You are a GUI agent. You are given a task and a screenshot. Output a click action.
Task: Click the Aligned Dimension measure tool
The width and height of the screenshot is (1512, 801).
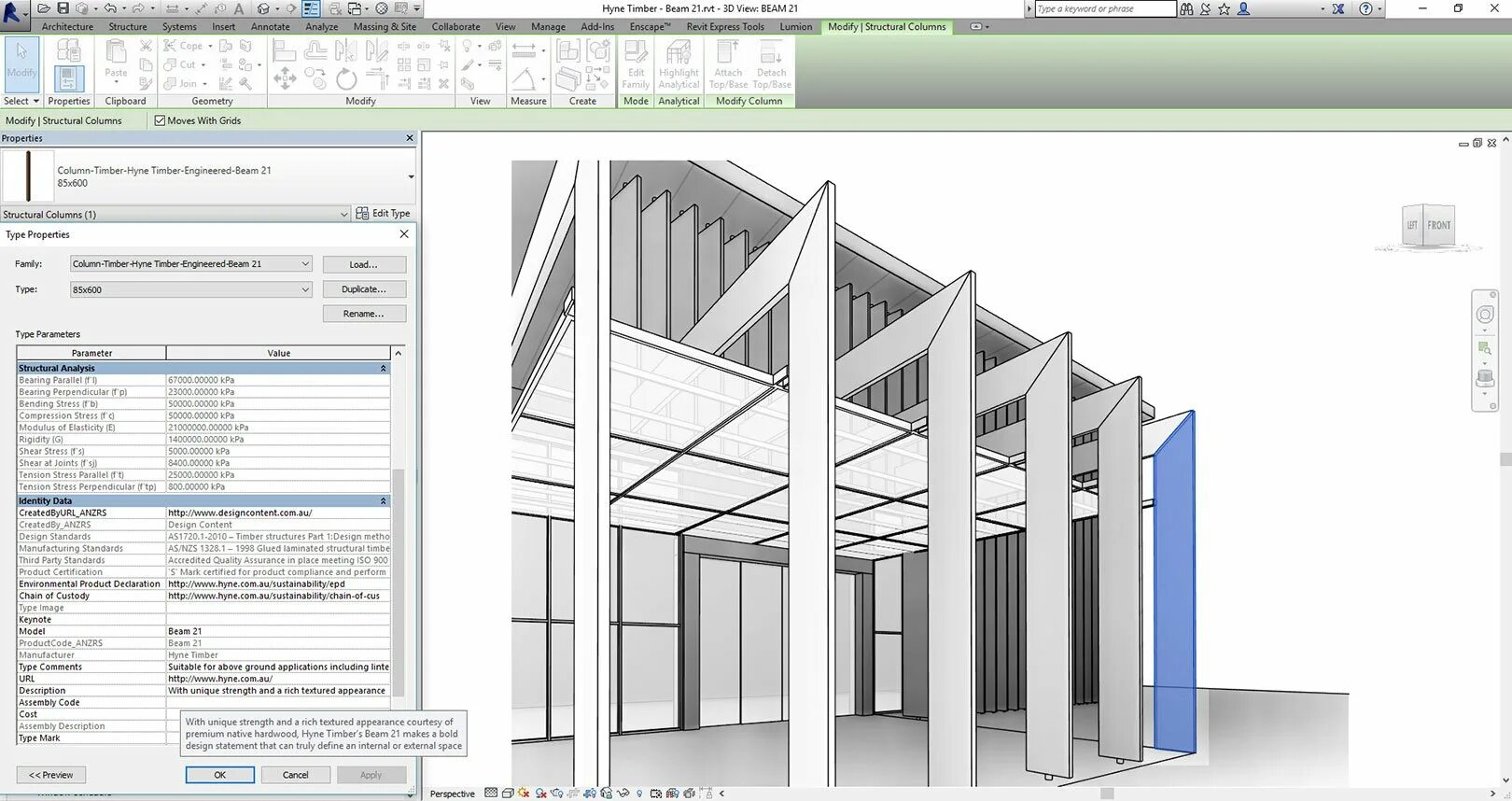pos(524,49)
